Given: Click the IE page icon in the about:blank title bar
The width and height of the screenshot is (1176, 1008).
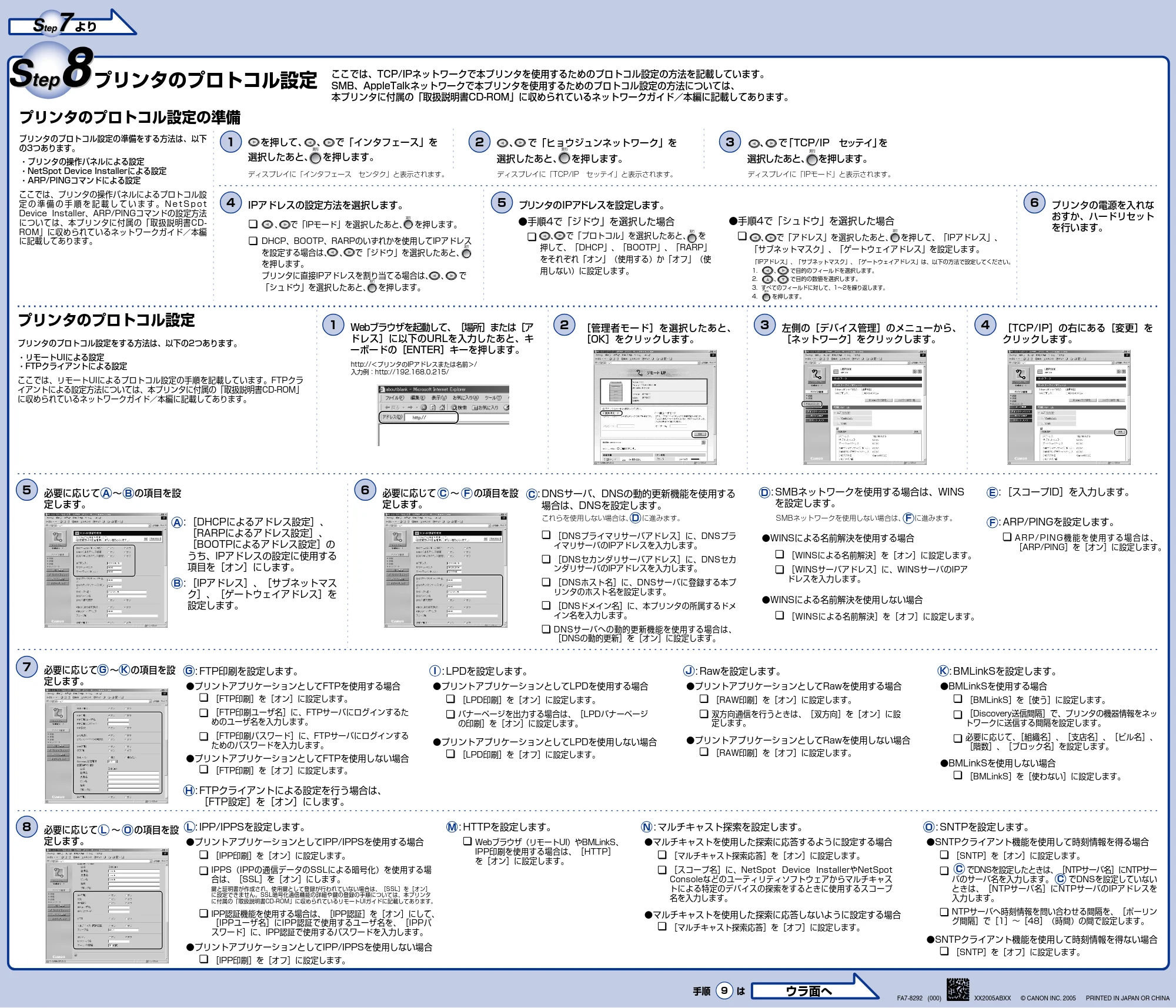Looking at the screenshot, I should pyautogui.click(x=382, y=389).
